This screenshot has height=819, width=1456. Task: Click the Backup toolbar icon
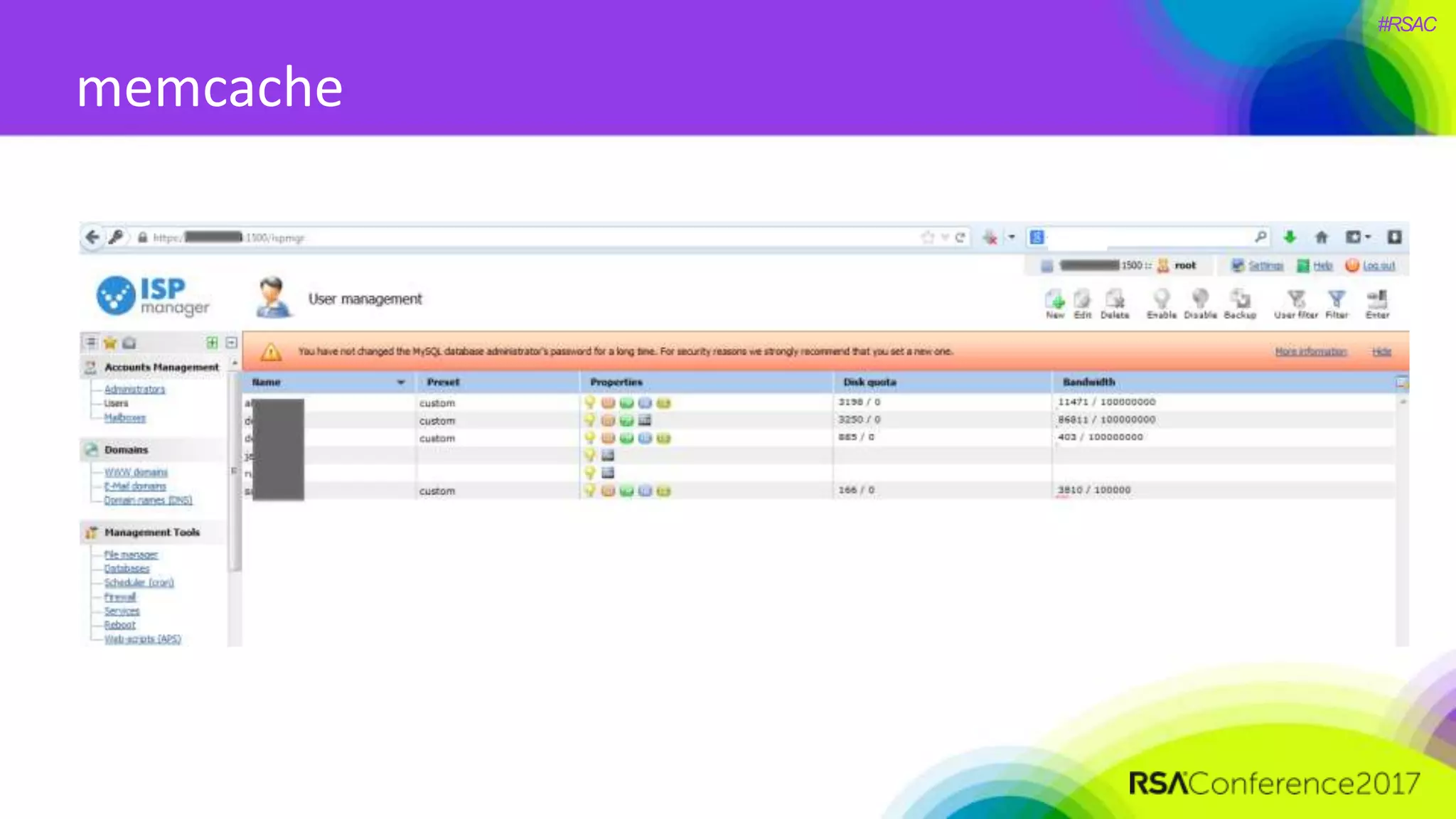[1241, 299]
